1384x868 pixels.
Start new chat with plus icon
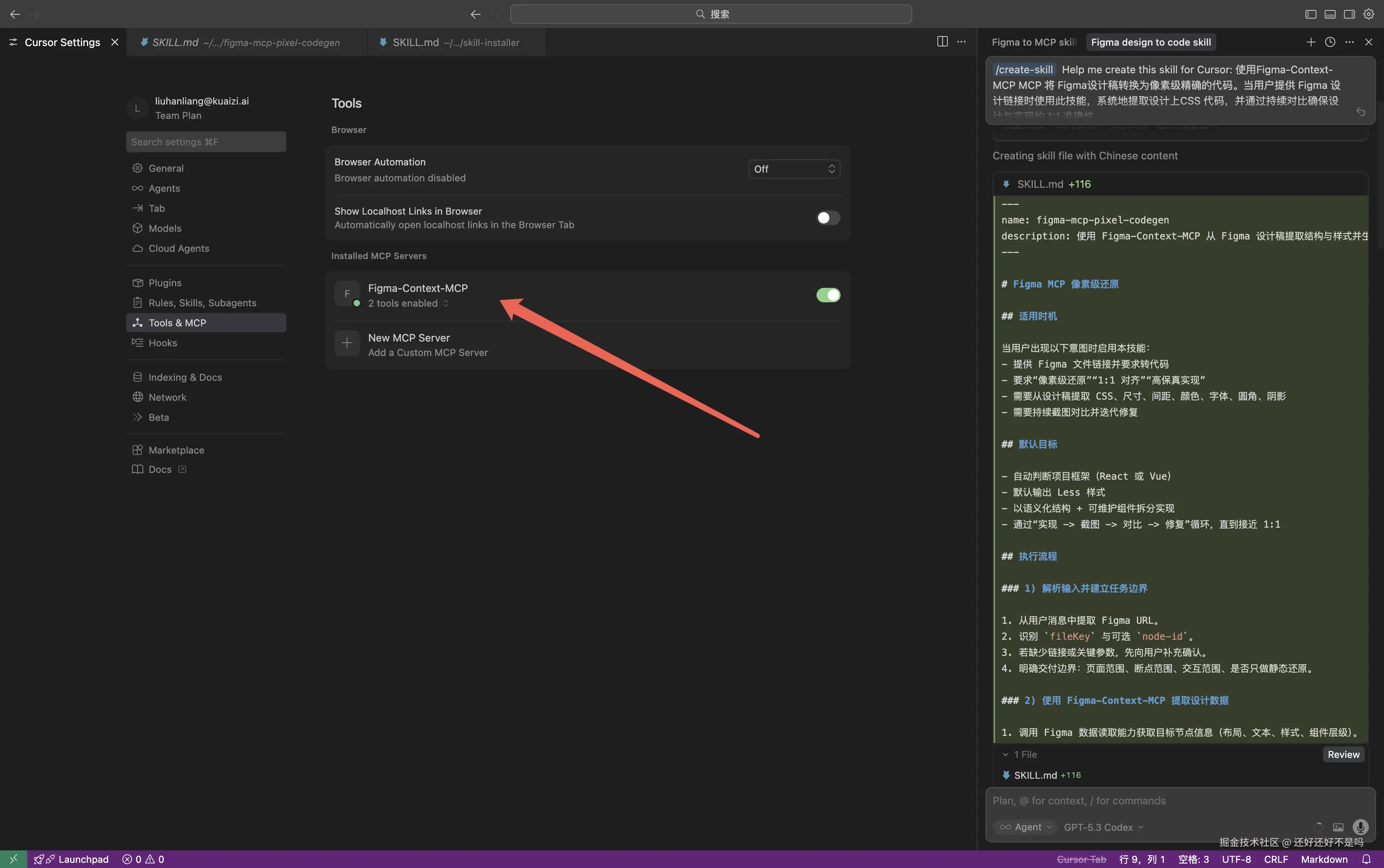tap(1311, 42)
